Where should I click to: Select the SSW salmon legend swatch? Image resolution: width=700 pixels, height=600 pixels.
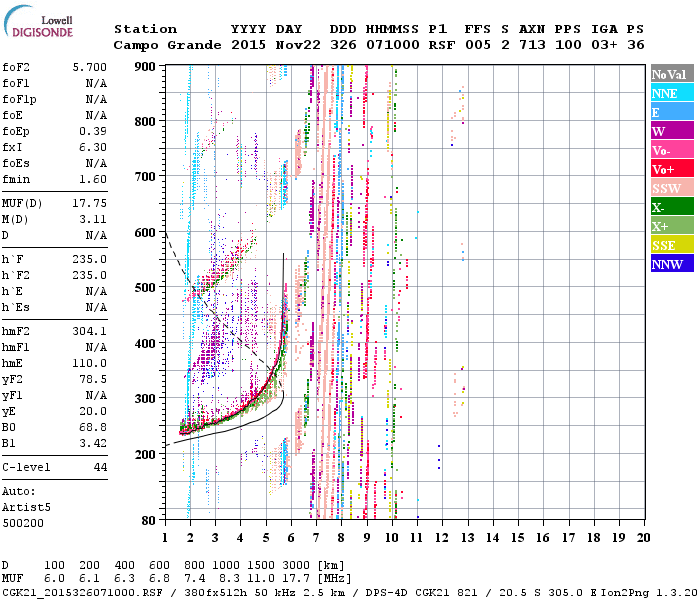672,188
